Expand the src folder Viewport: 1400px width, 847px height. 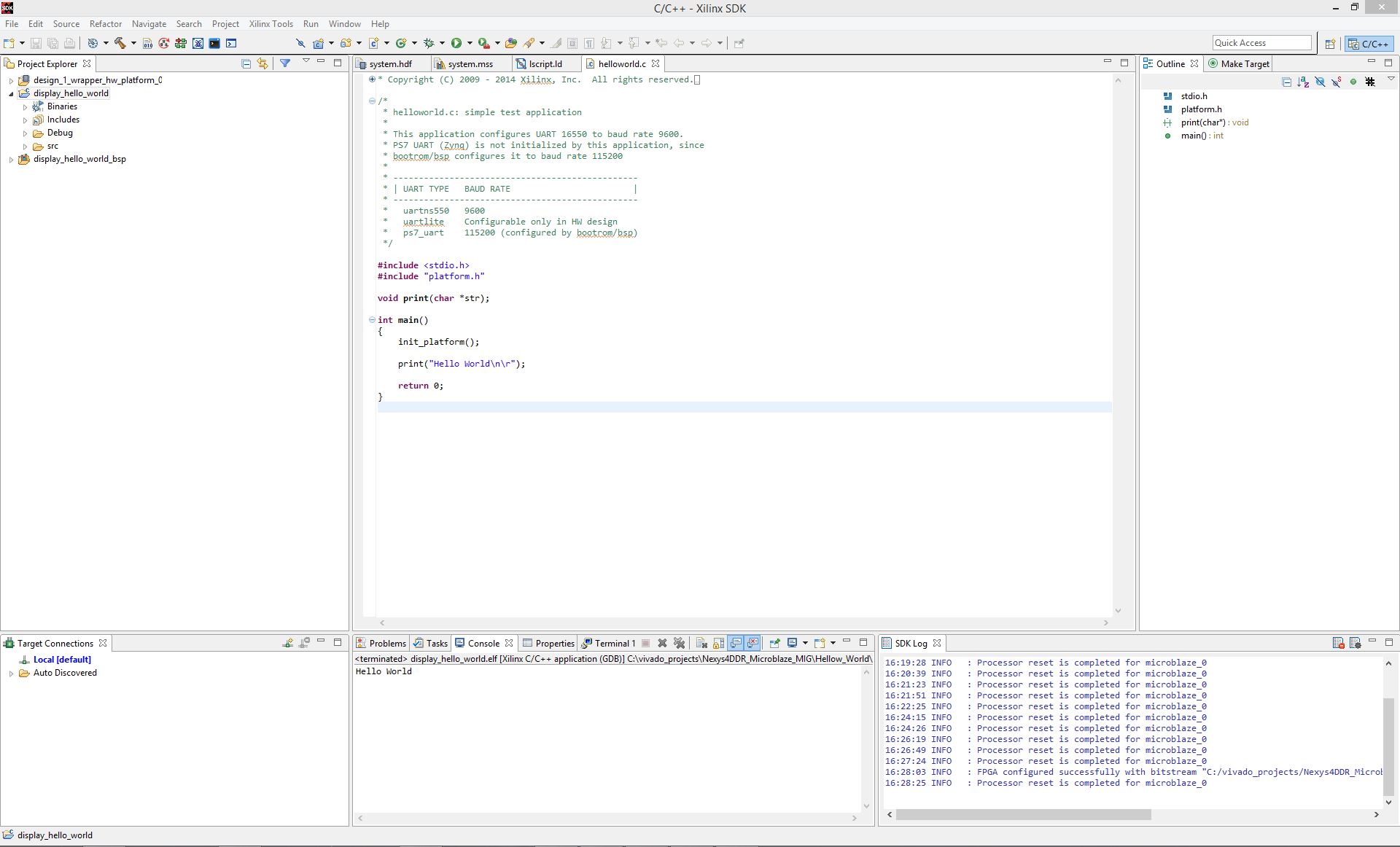pos(25,147)
